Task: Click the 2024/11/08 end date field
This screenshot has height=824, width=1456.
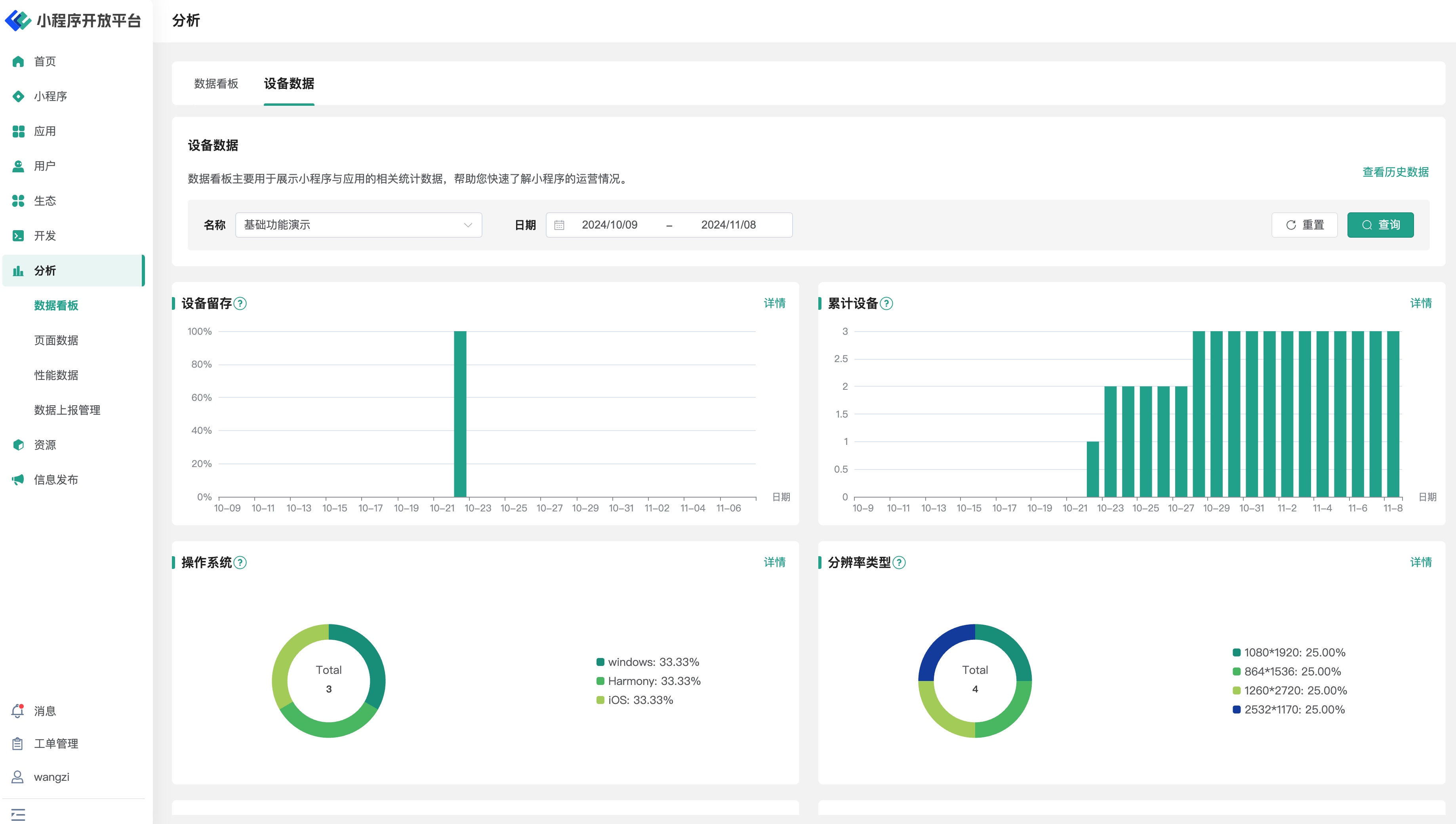Action: pos(728,225)
